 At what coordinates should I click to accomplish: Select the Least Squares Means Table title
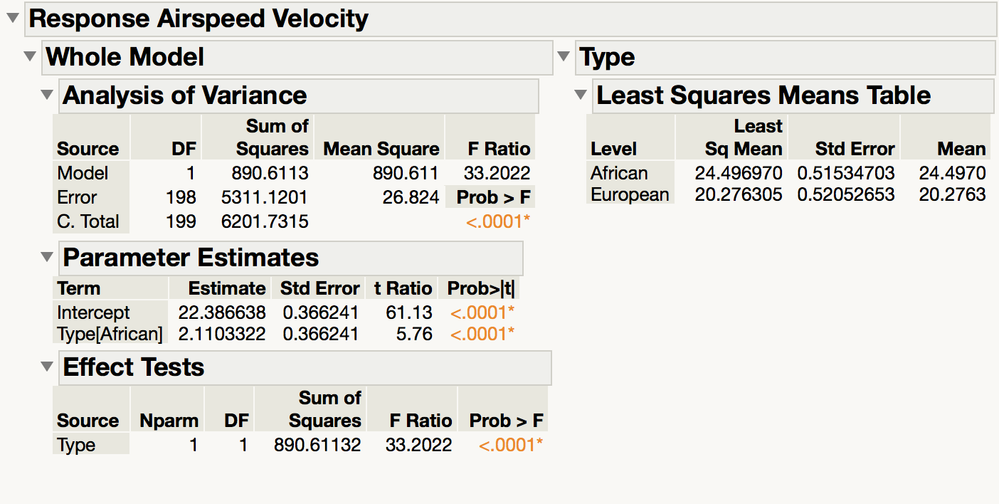(763, 95)
